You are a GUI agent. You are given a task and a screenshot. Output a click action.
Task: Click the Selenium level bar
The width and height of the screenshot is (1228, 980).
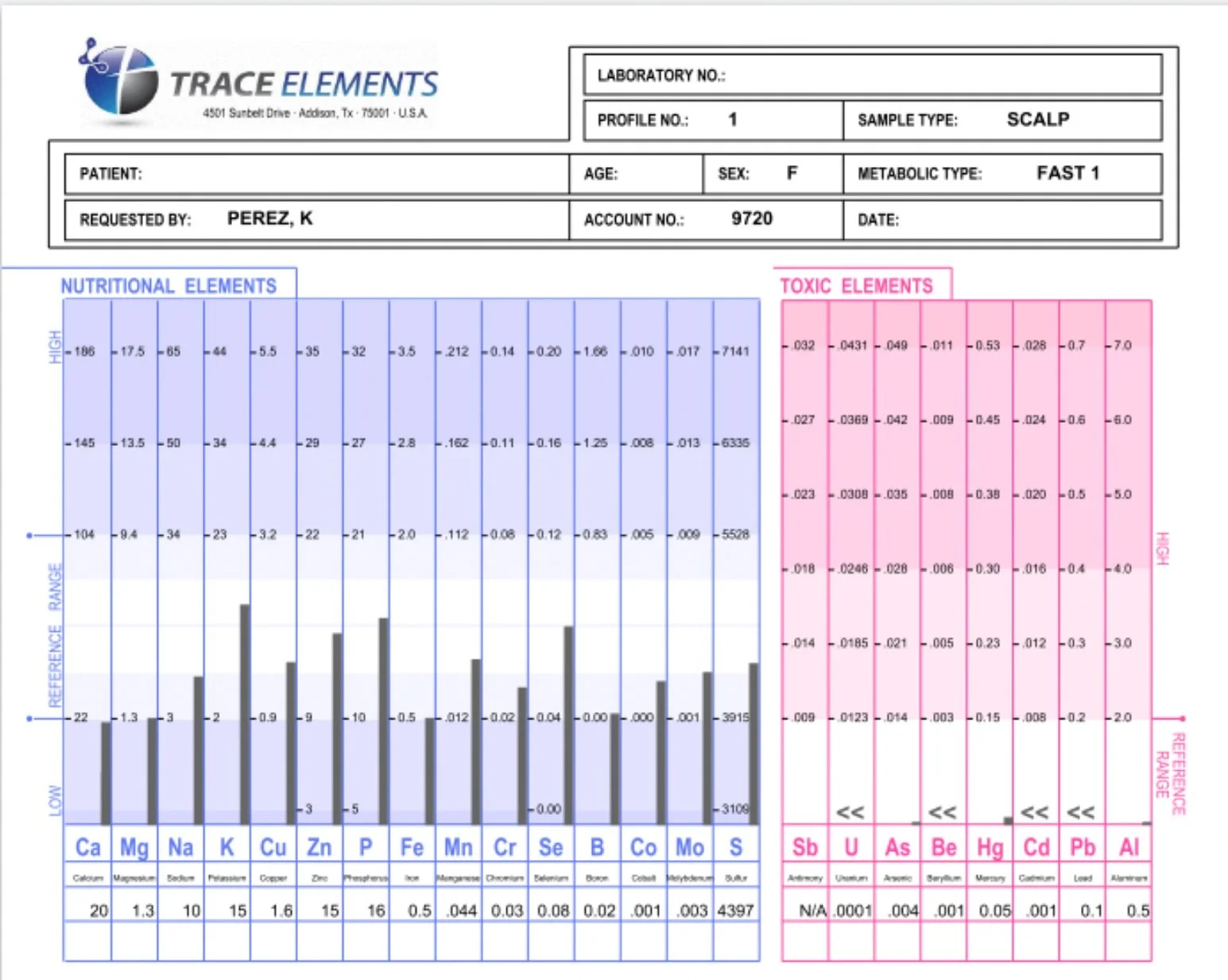pyautogui.click(x=568, y=725)
